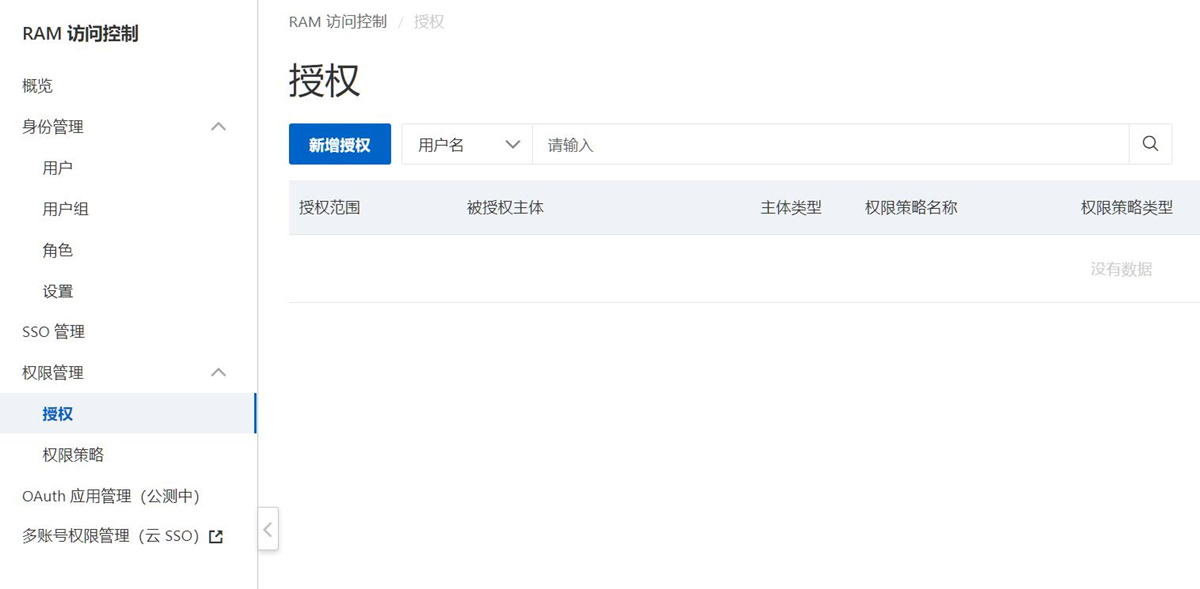
Task: Click RAM 访问控制 breadcrumb link
Action: (x=337, y=21)
